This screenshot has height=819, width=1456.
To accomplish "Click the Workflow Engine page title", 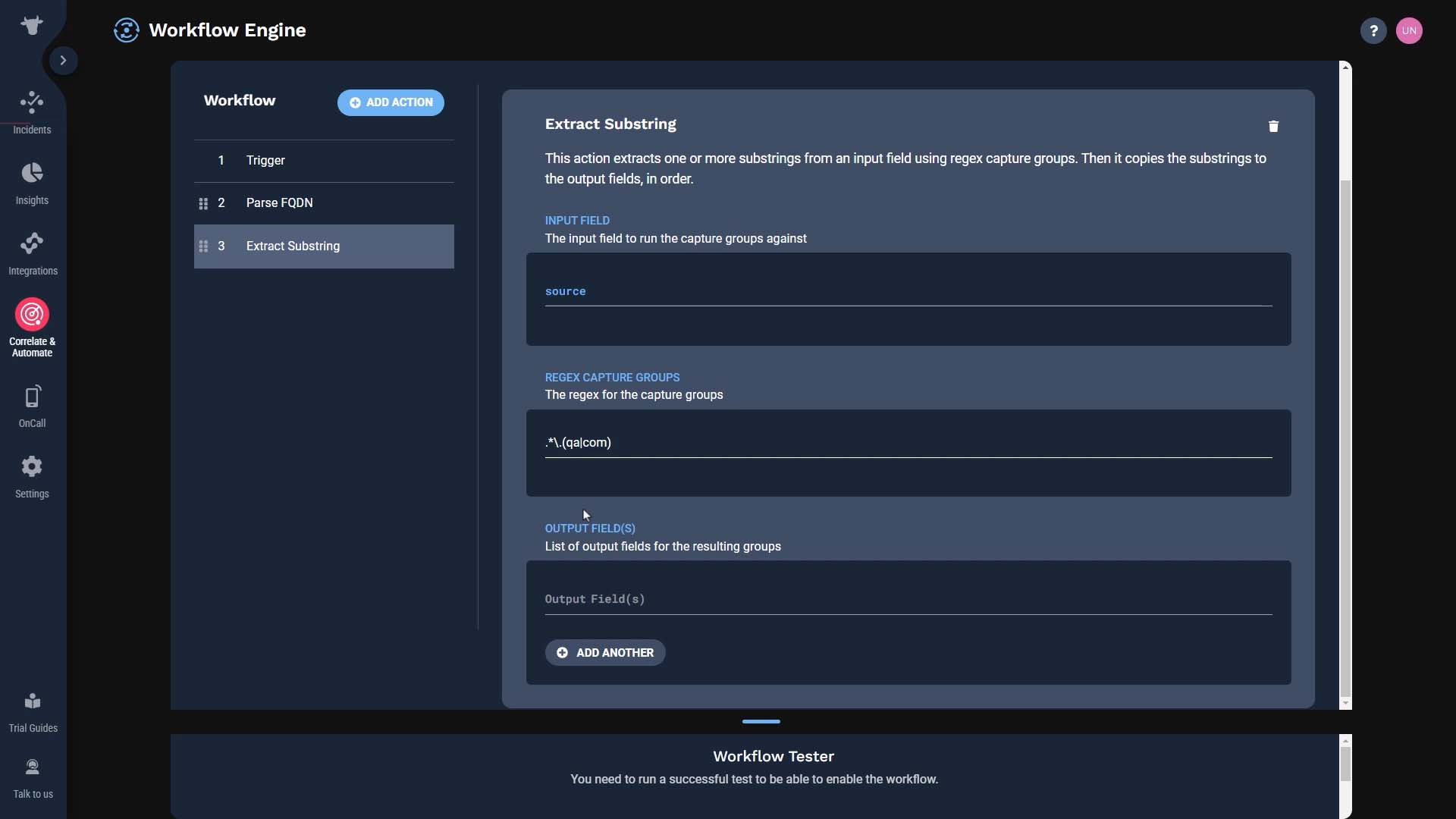I will pyautogui.click(x=227, y=30).
